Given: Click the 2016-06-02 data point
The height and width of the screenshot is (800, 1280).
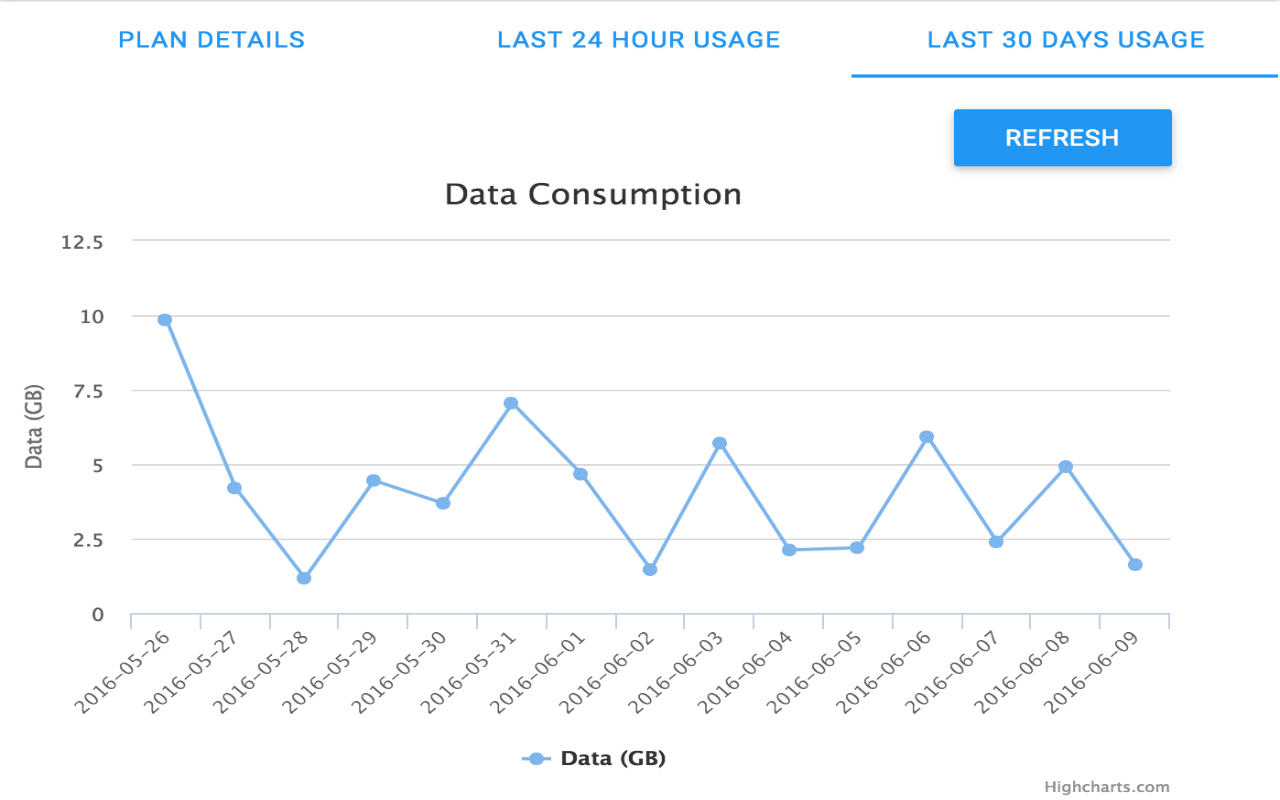Looking at the screenshot, I should [650, 569].
